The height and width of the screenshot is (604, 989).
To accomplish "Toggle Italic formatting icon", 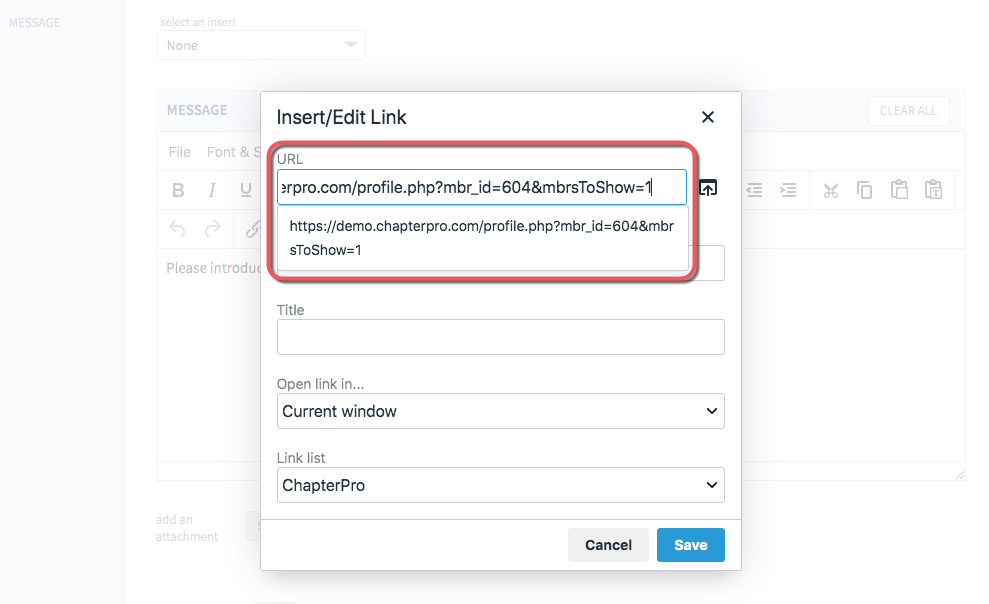I will click(212, 190).
